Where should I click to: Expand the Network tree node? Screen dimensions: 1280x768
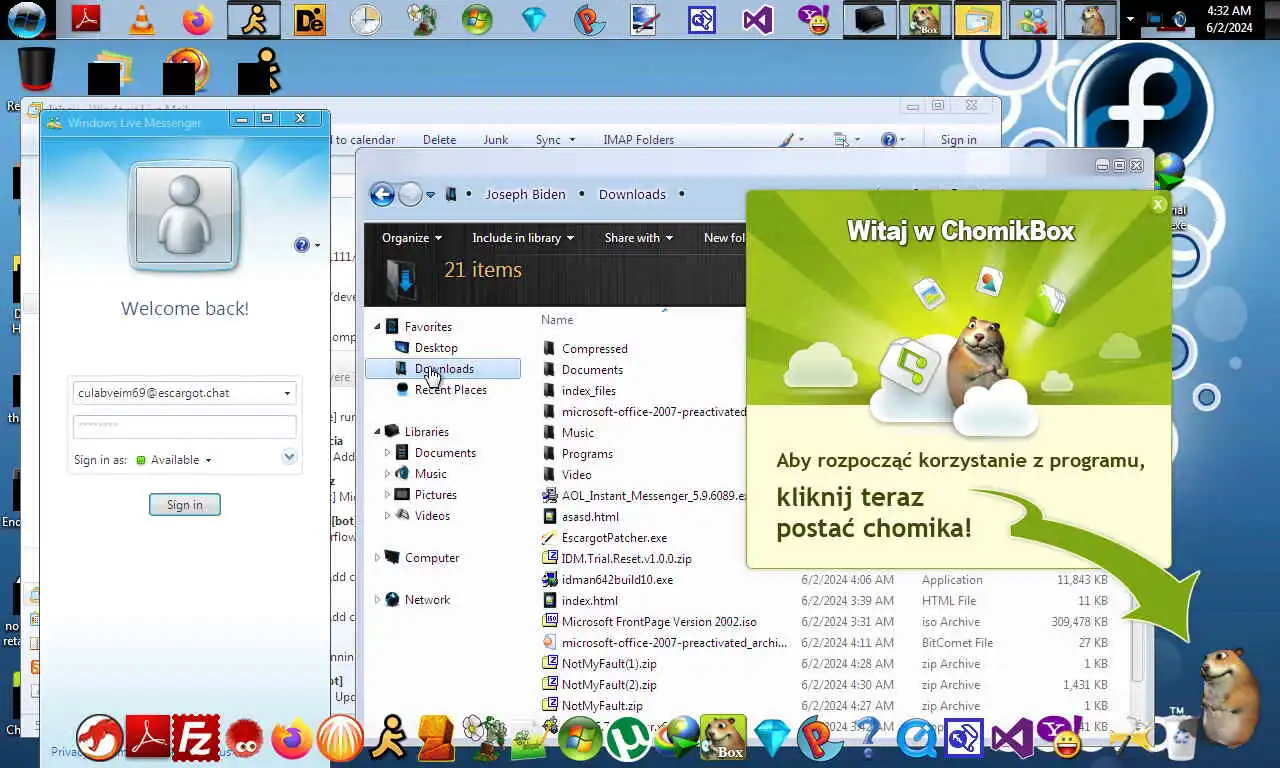(x=378, y=600)
